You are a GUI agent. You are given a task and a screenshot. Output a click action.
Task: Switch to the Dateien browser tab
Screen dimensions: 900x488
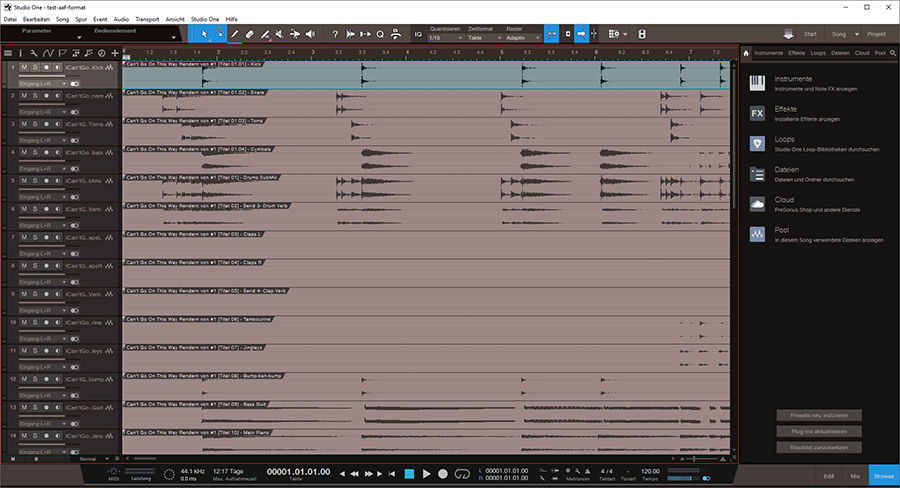tap(840, 53)
